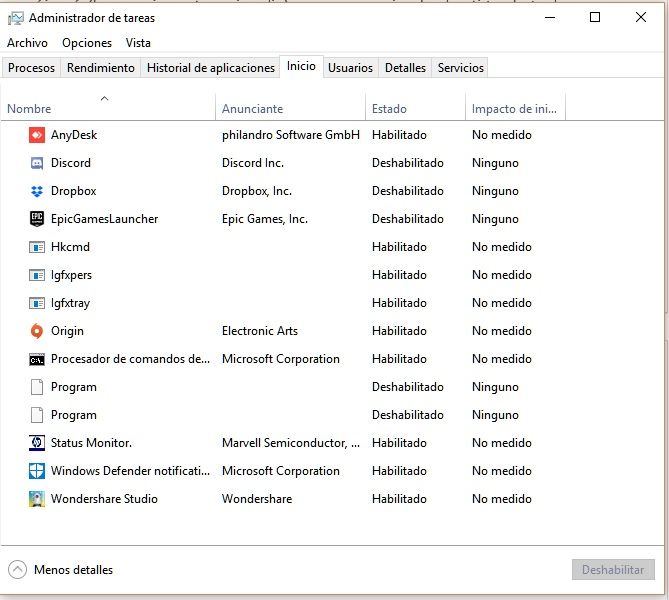The width and height of the screenshot is (669, 600).
Task: Sort by Impacto de inicio column
Action: (x=514, y=109)
